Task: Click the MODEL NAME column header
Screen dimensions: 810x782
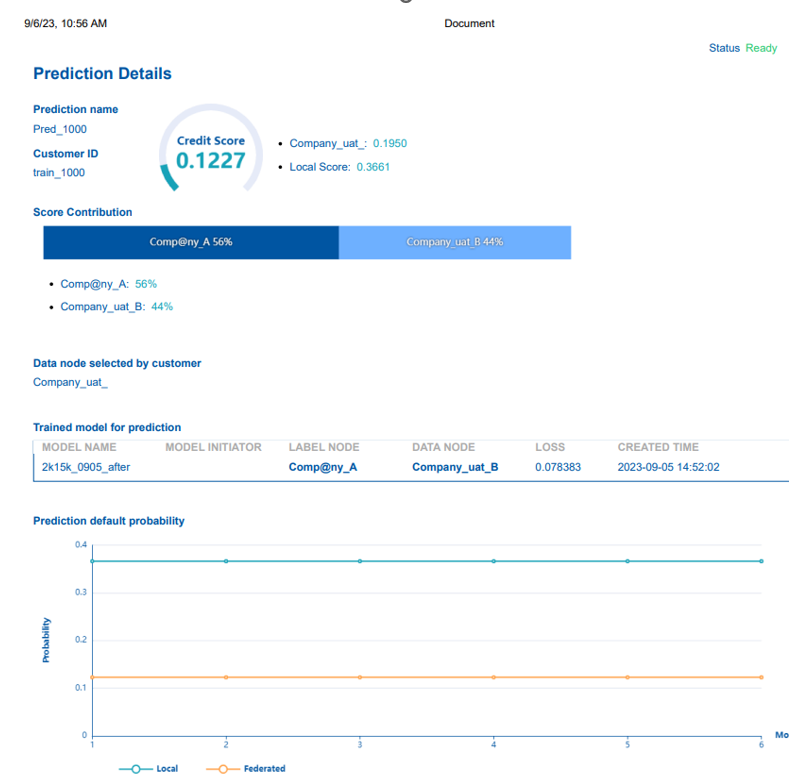Action: tap(79, 447)
